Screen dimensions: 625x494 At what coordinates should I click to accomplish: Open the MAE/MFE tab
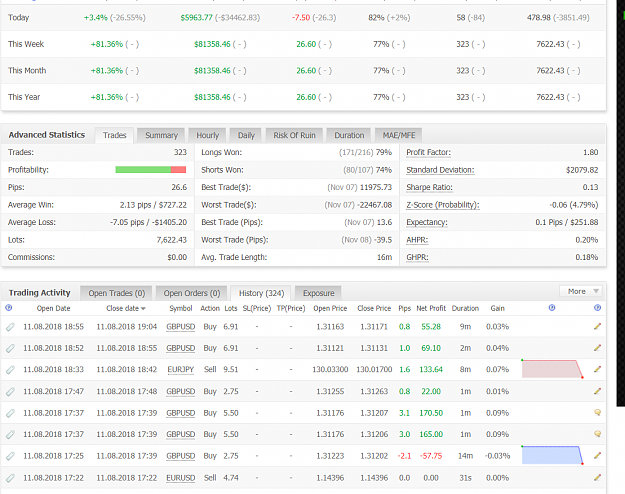399,136
